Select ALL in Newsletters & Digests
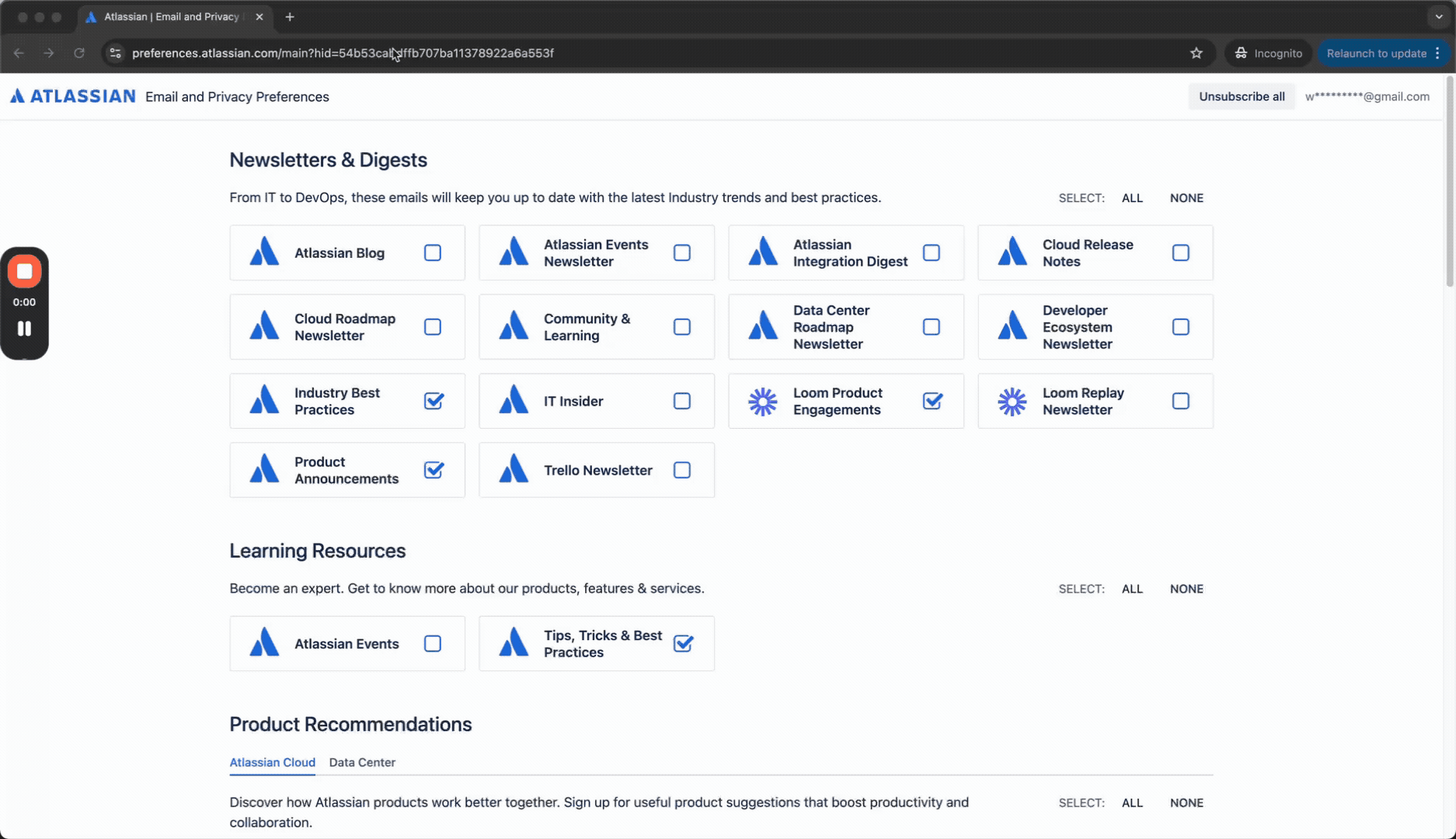Viewport: 1456px width, 839px height. [x=1132, y=198]
